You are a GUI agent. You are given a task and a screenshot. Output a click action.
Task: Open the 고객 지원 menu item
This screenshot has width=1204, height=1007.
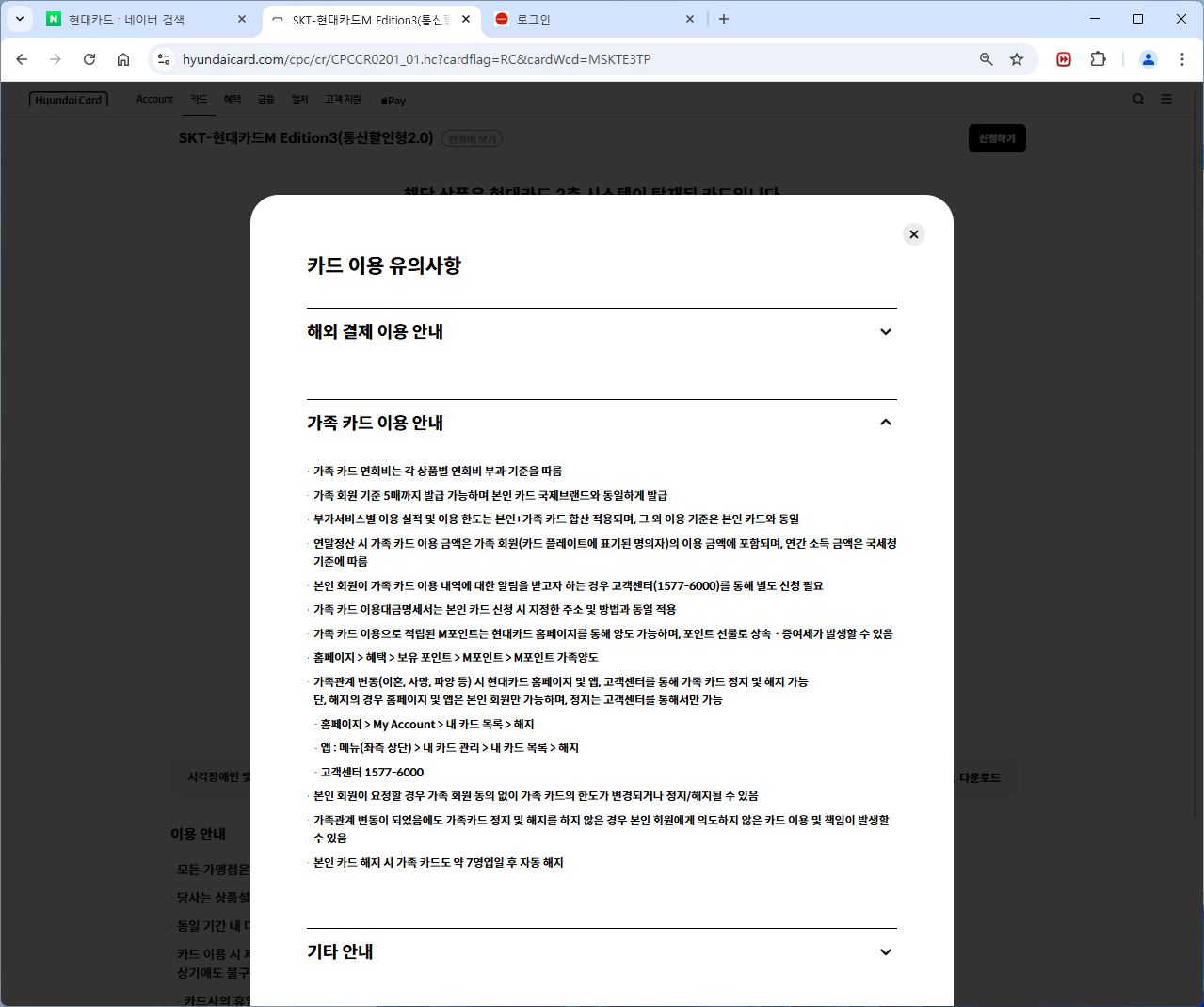coord(344,99)
